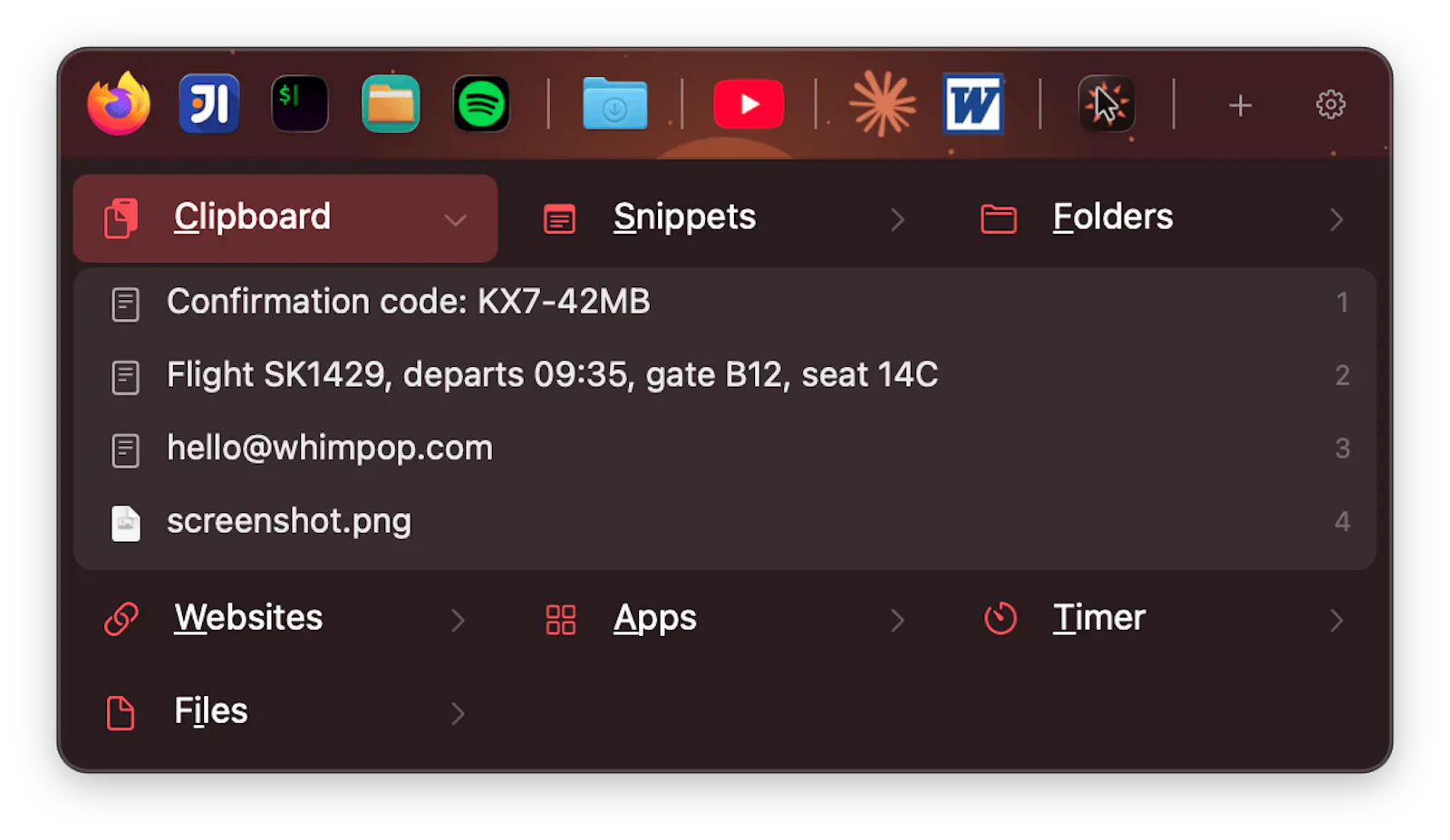
Task: Open the cursor click app icon
Action: (x=1107, y=103)
